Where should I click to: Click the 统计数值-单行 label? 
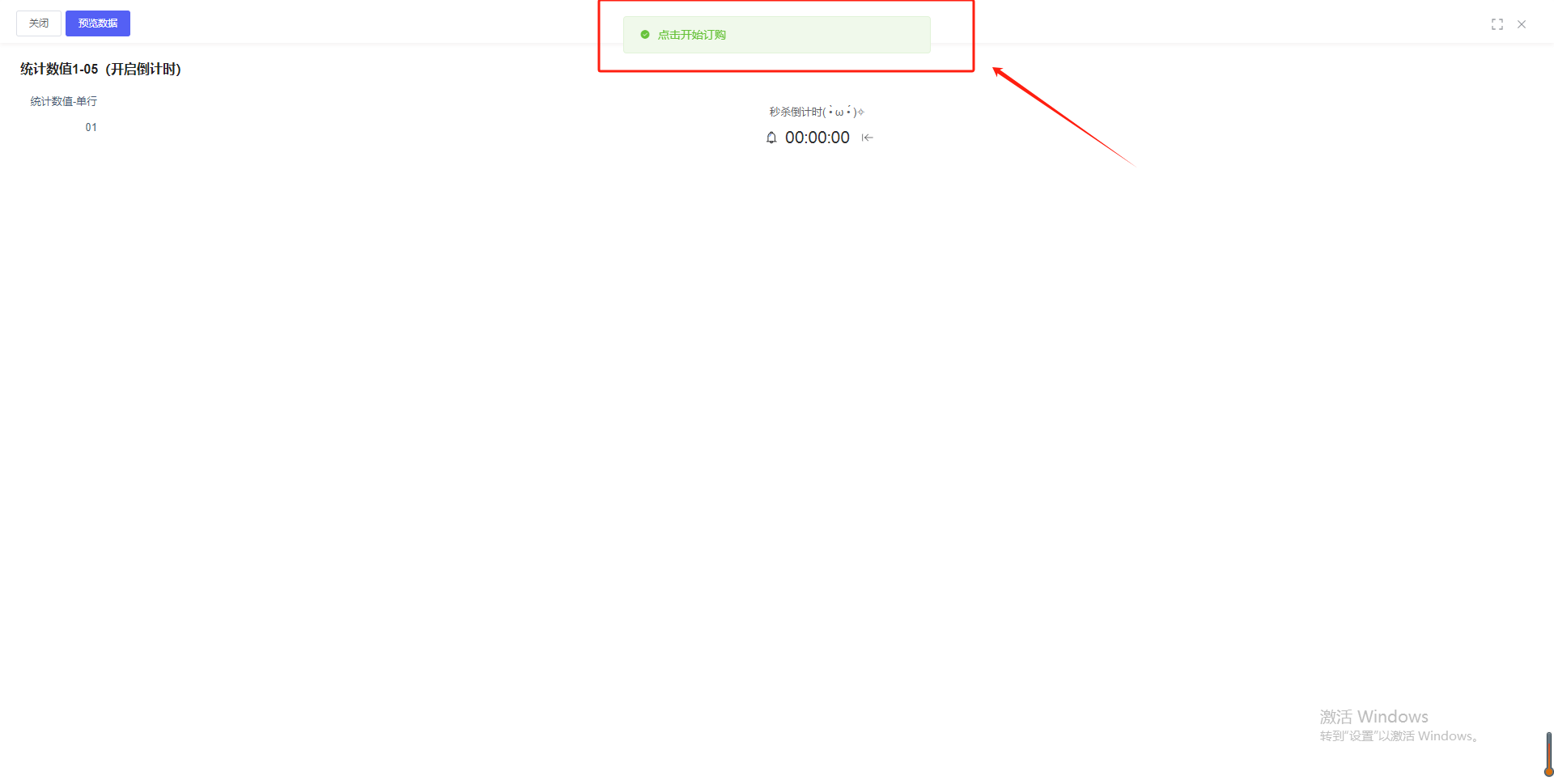[64, 101]
